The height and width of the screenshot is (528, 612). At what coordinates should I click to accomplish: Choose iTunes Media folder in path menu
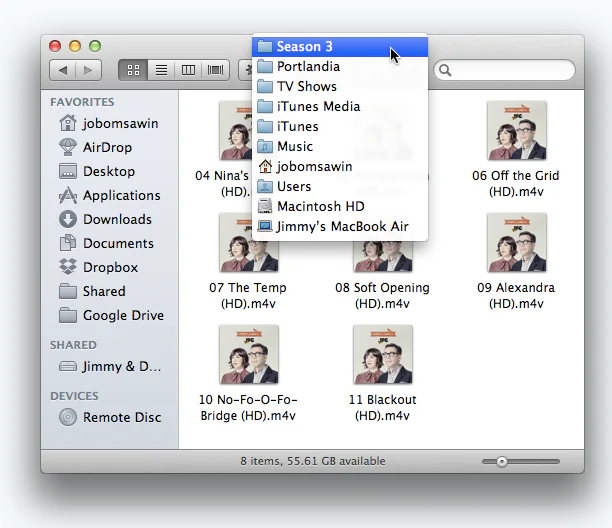(340, 106)
